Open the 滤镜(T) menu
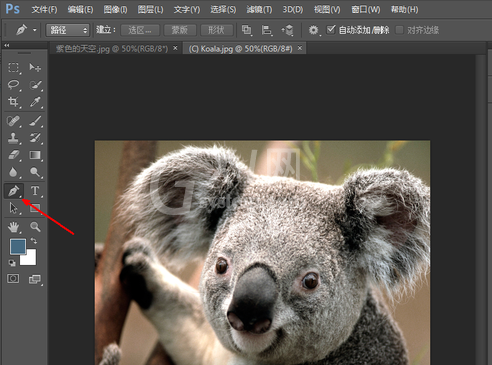Image resolution: width=492 pixels, height=365 pixels. 259,9
